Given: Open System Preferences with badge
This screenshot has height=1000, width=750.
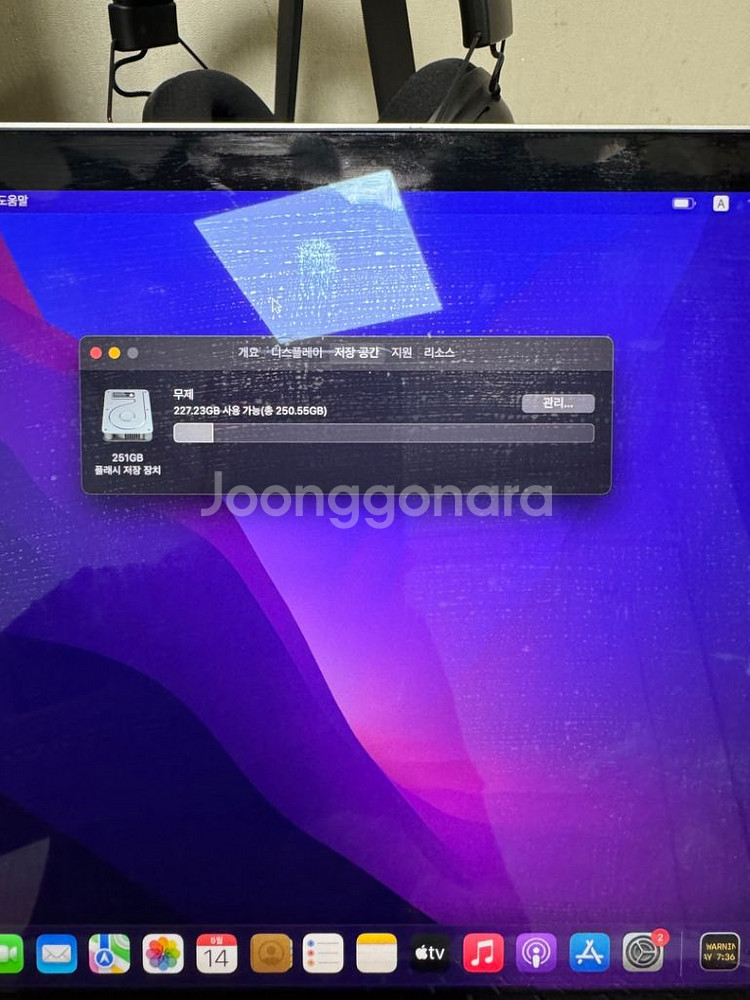Looking at the screenshot, I should click(x=643, y=953).
